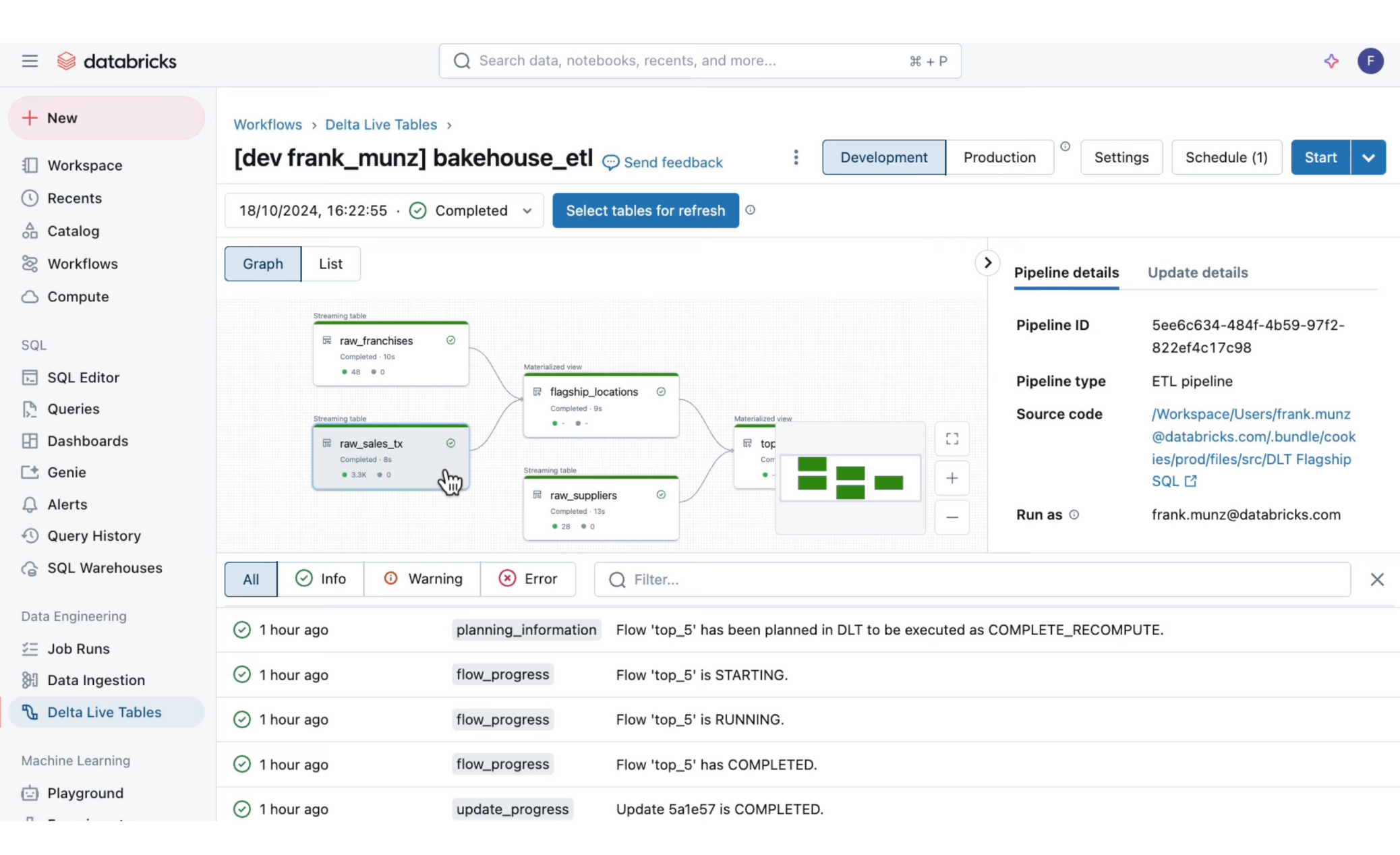Click the event log Filter input field
The height and width of the screenshot is (855, 1400).
click(x=971, y=579)
